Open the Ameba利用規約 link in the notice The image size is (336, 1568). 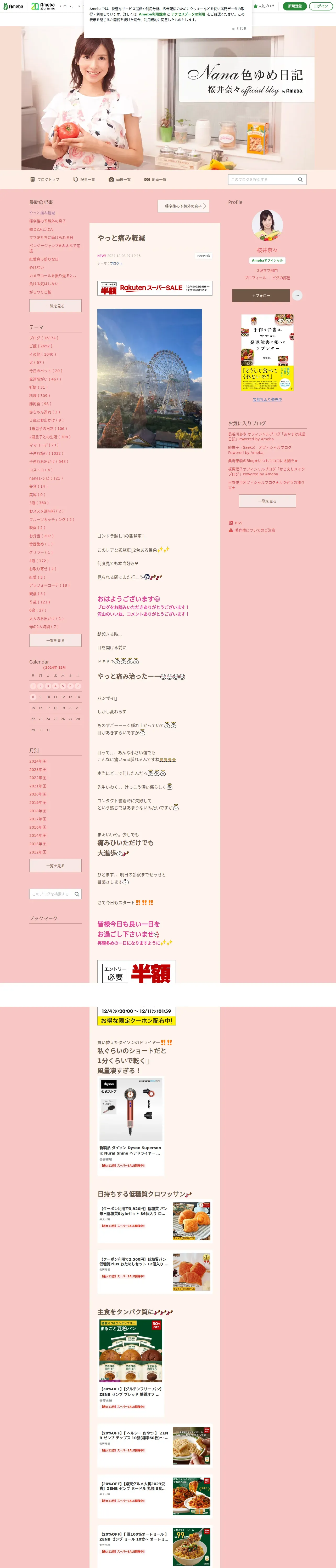pyautogui.click(x=152, y=14)
